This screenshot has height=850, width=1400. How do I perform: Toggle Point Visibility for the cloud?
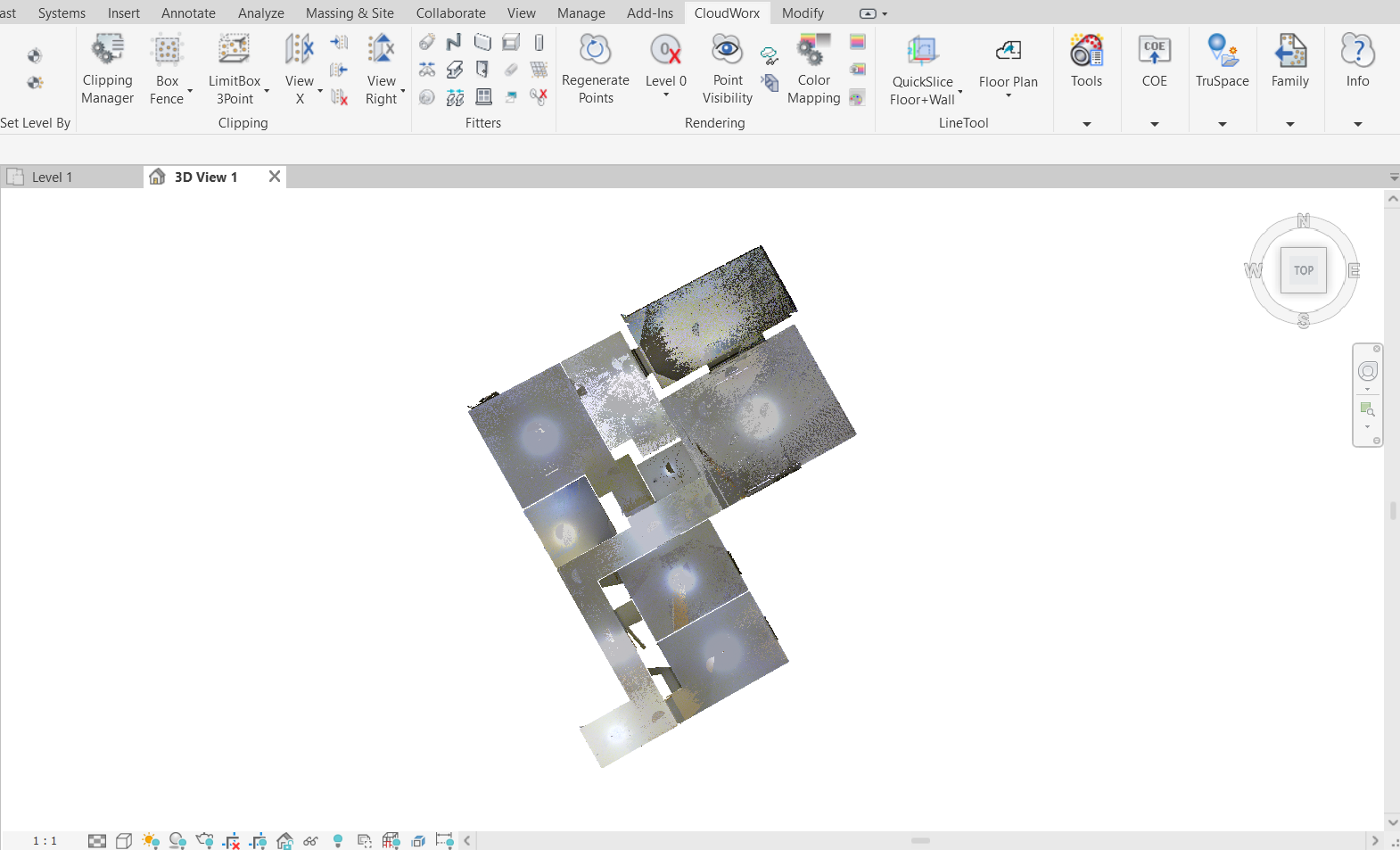[727, 68]
